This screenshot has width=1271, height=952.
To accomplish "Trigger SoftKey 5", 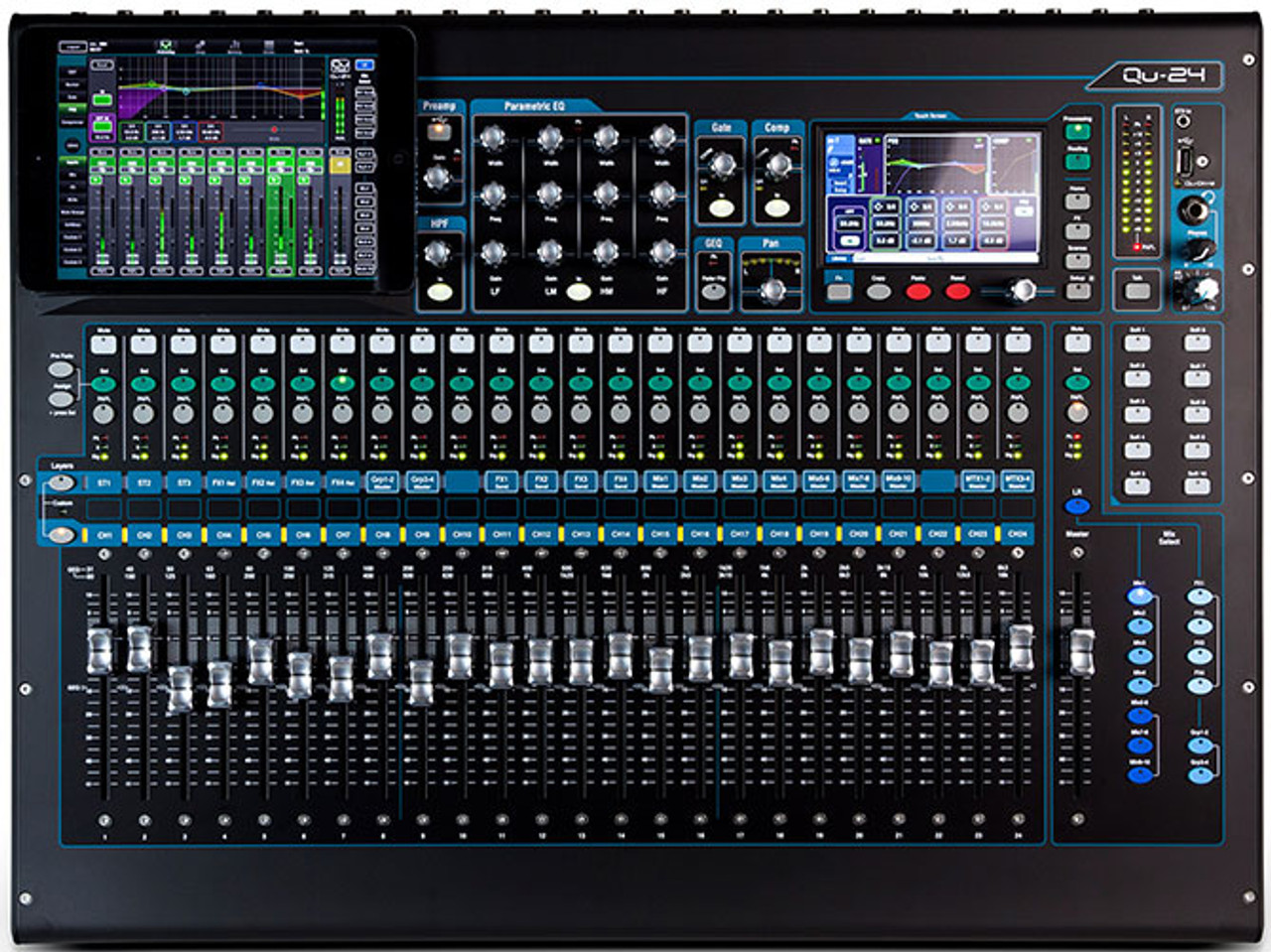I will (1137, 486).
